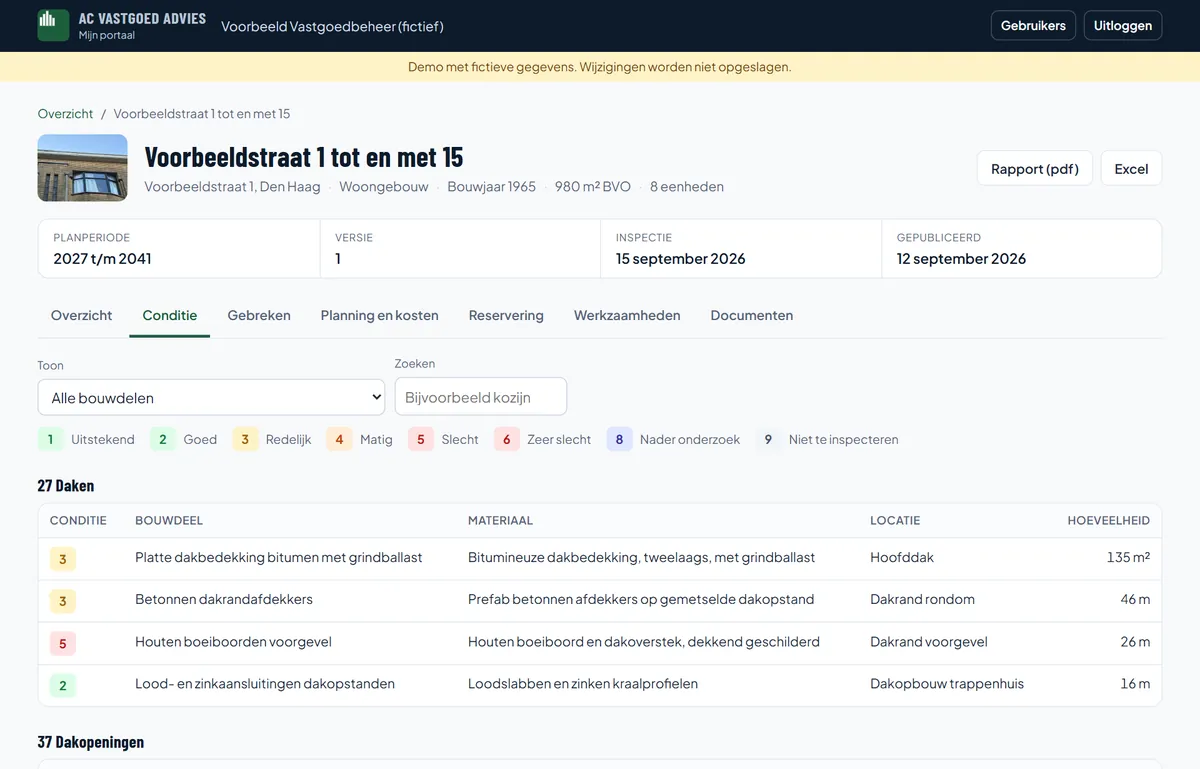Image resolution: width=1200 pixels, height=769 pixels.
Task: Go back via Overzicht breadcrumb link
Action: [x=65, y=114]
